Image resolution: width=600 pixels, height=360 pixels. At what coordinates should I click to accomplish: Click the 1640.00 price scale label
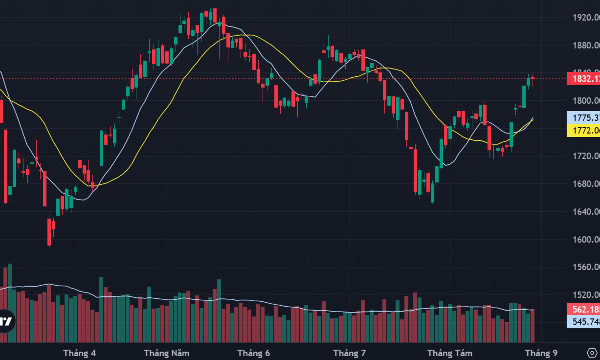tap(586, 212)
